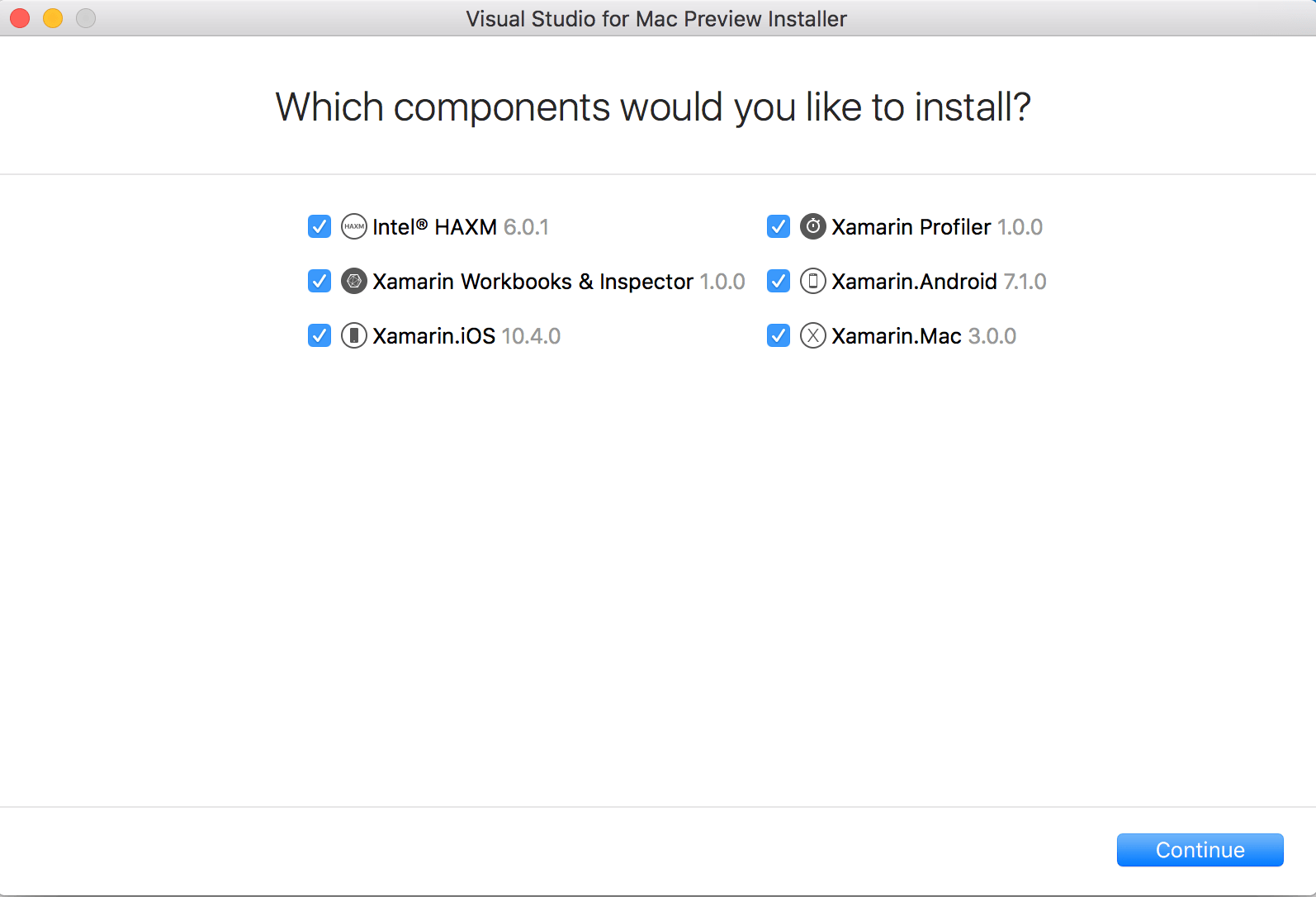
Task: Click the Intel HAXM 6.0.1 label text
Action: pos(461,227)
